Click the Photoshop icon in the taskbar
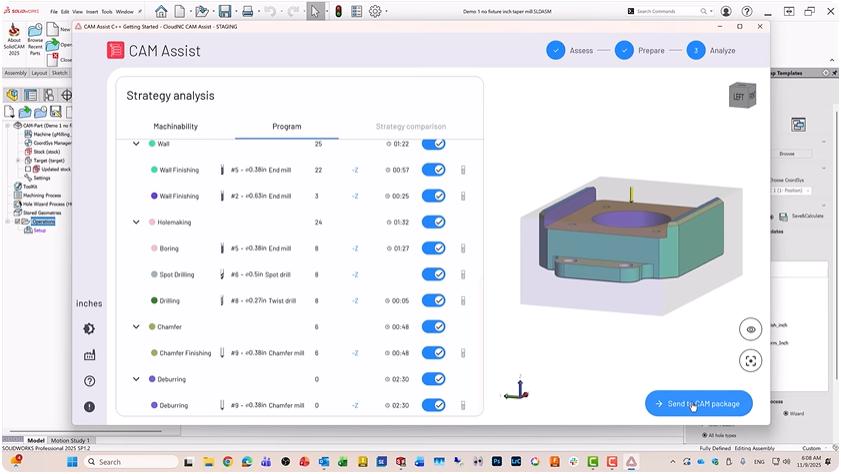 [497, 462]
